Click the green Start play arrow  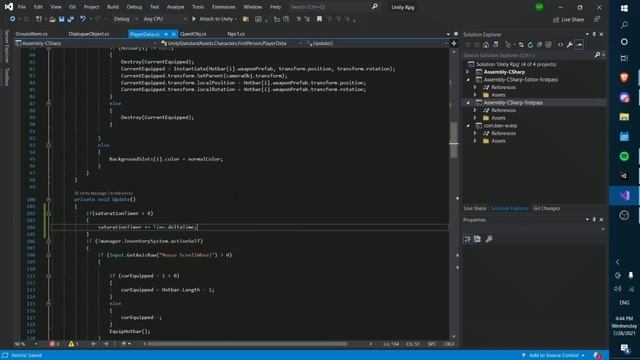click(x=194, y=19)
